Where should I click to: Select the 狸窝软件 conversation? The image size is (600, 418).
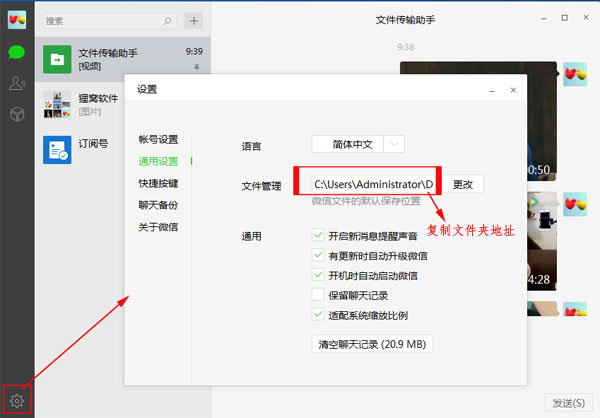[80, 104]
